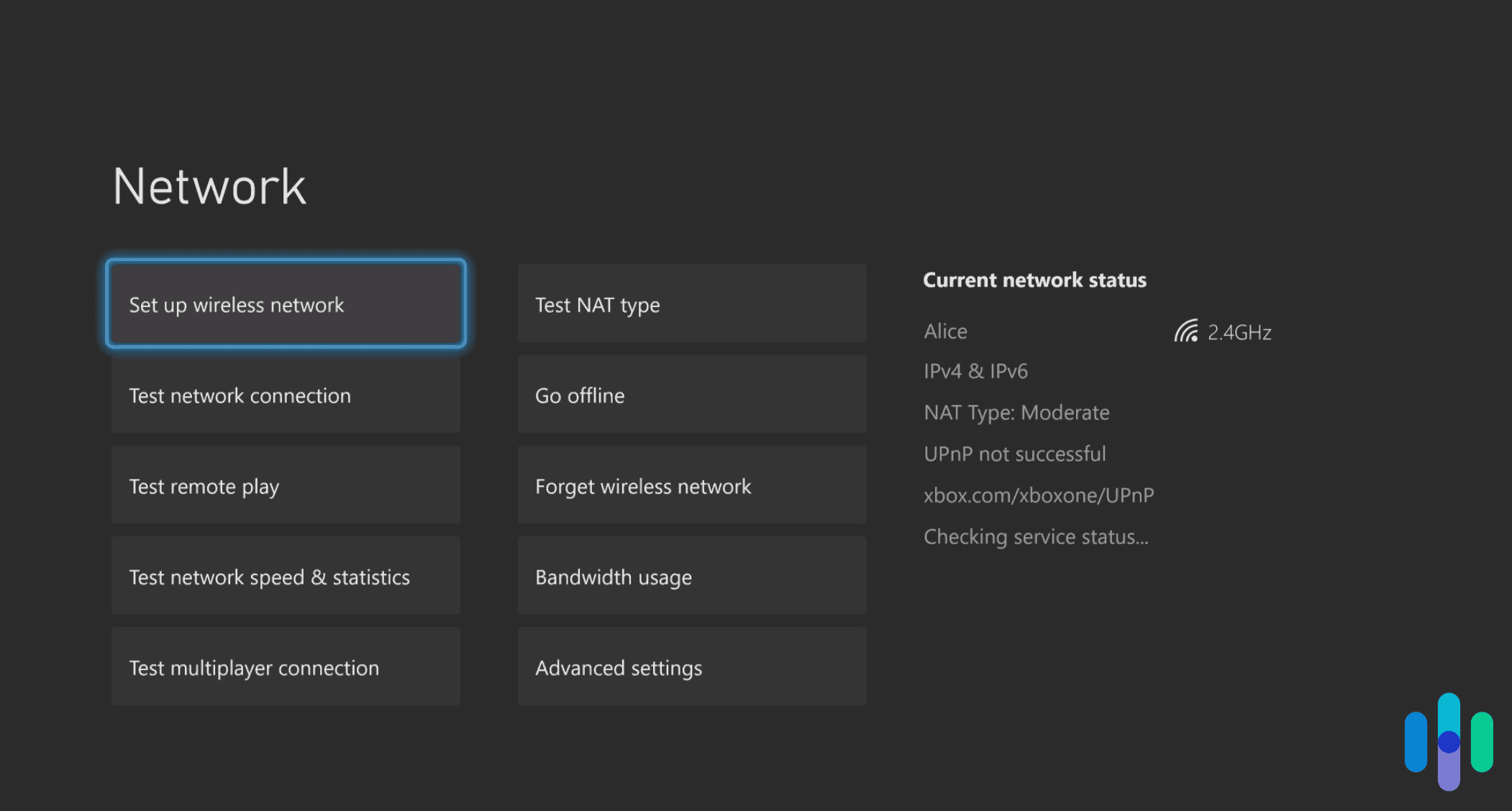Select the Alice network name
Image resolution: width=1512 pixels, height=811 pixels.
944,331
